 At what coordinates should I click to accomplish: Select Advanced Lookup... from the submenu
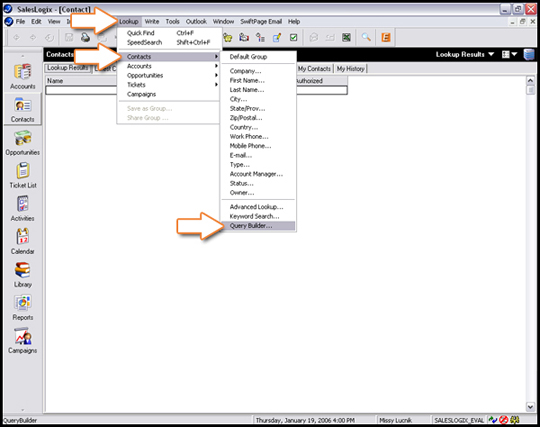tap(258, 207)
